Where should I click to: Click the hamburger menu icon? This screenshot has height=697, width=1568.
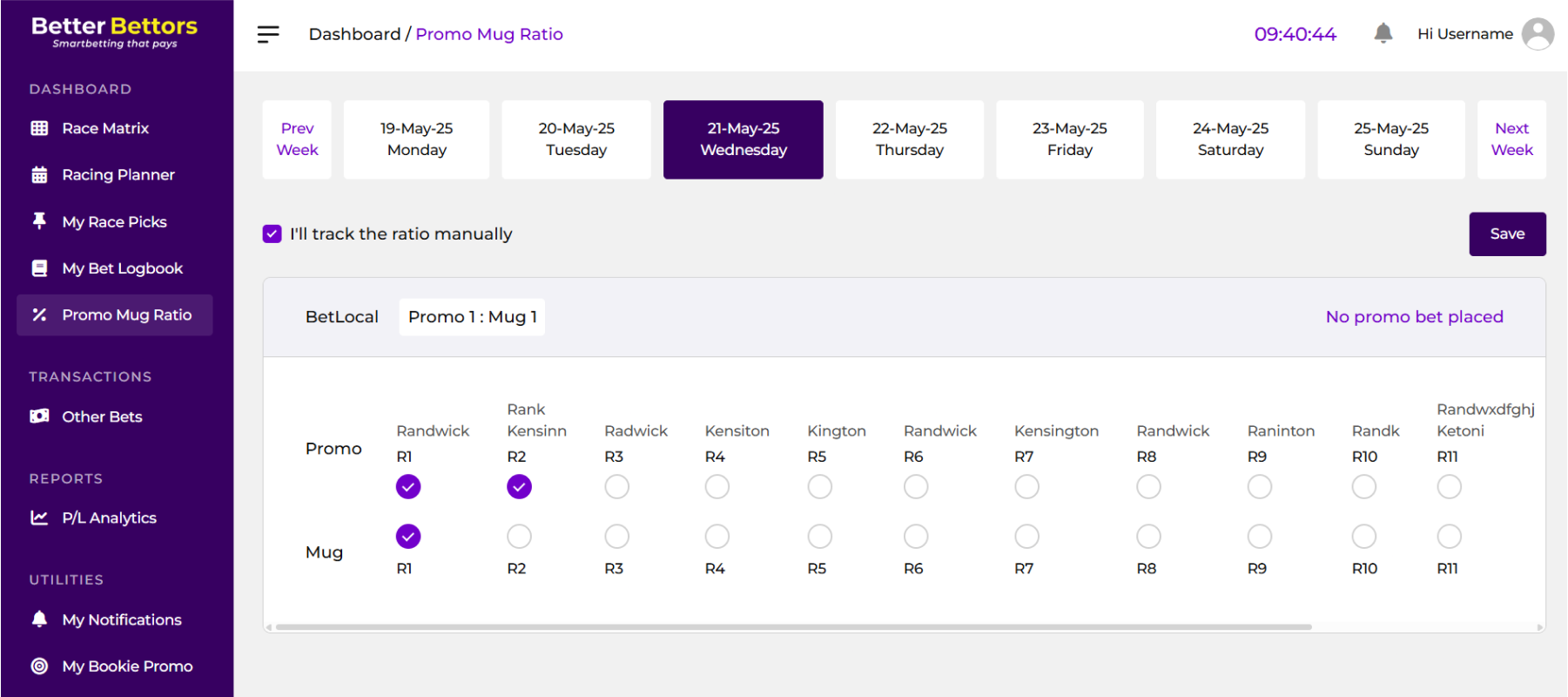pyautogui.click(x=268, y=34)
